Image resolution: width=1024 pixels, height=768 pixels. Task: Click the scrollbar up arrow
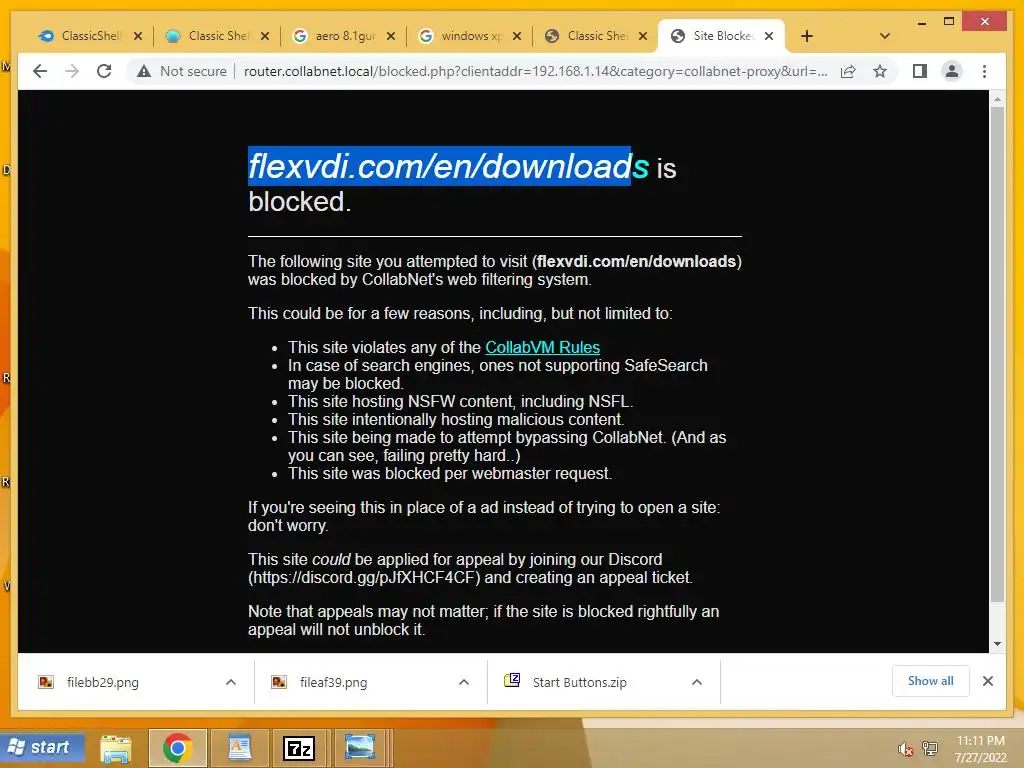pos(997,99)
